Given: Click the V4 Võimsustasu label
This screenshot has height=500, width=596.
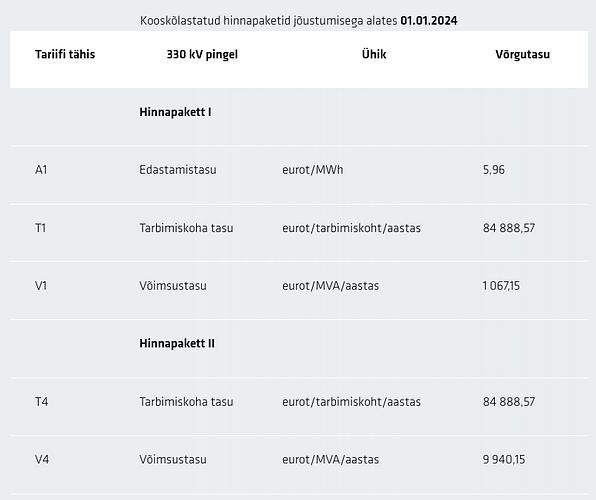Looking at the screenshot, I should [x=173, y=460].
